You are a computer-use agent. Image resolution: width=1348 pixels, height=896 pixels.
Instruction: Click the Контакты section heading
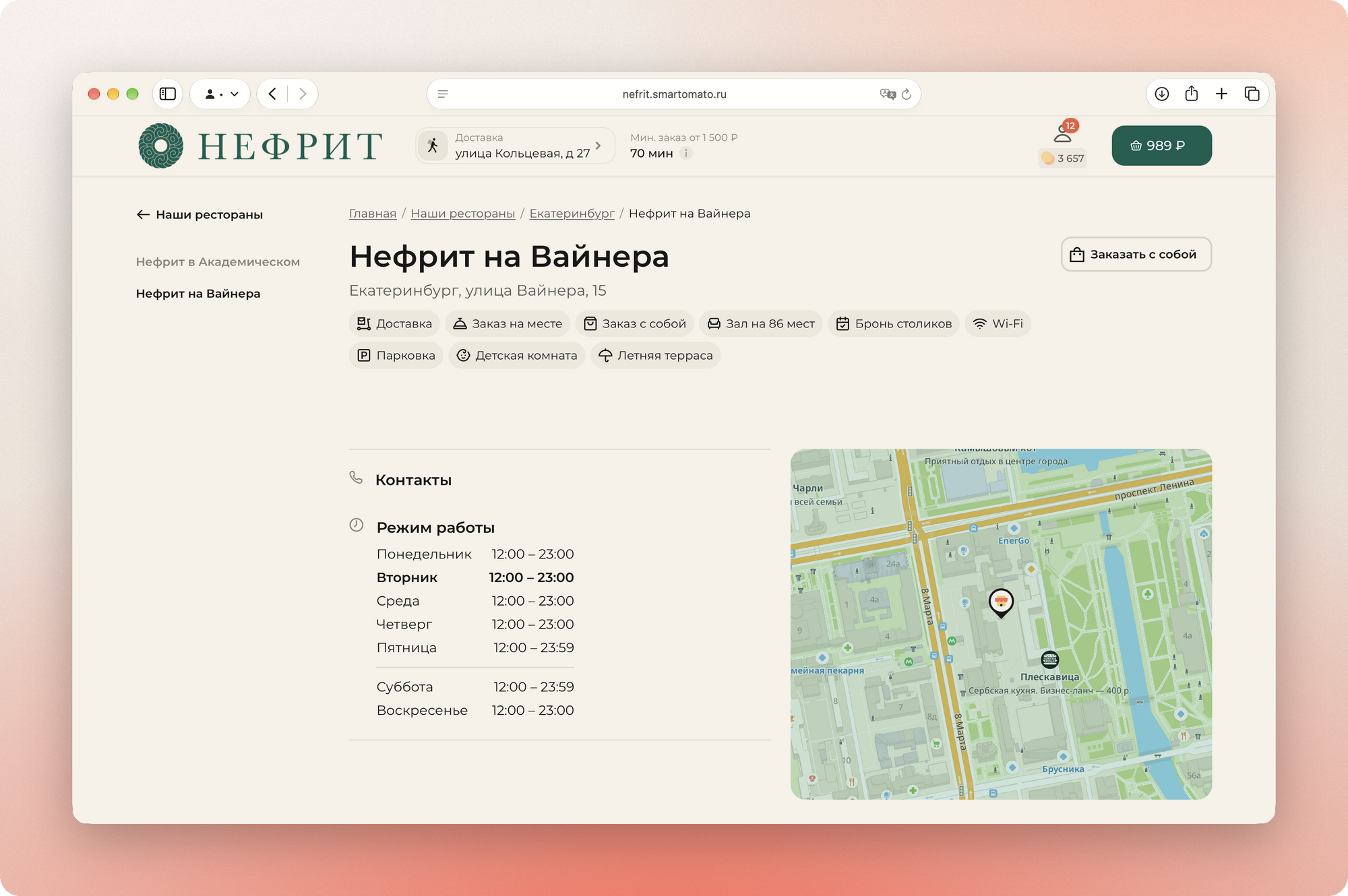coord(413,480)
